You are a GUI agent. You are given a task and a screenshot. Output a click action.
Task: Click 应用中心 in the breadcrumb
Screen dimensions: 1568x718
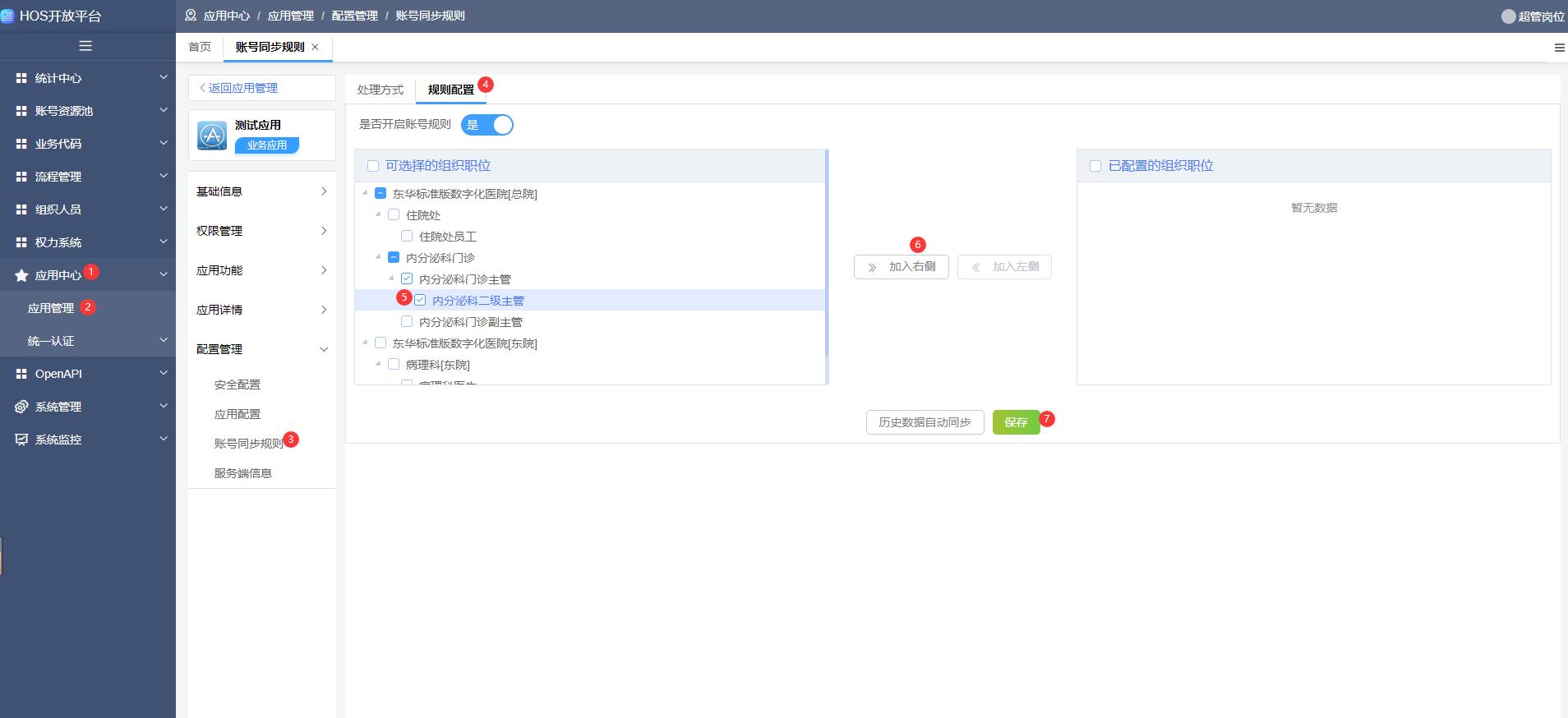pyautogui.click(x=227, y=16)
